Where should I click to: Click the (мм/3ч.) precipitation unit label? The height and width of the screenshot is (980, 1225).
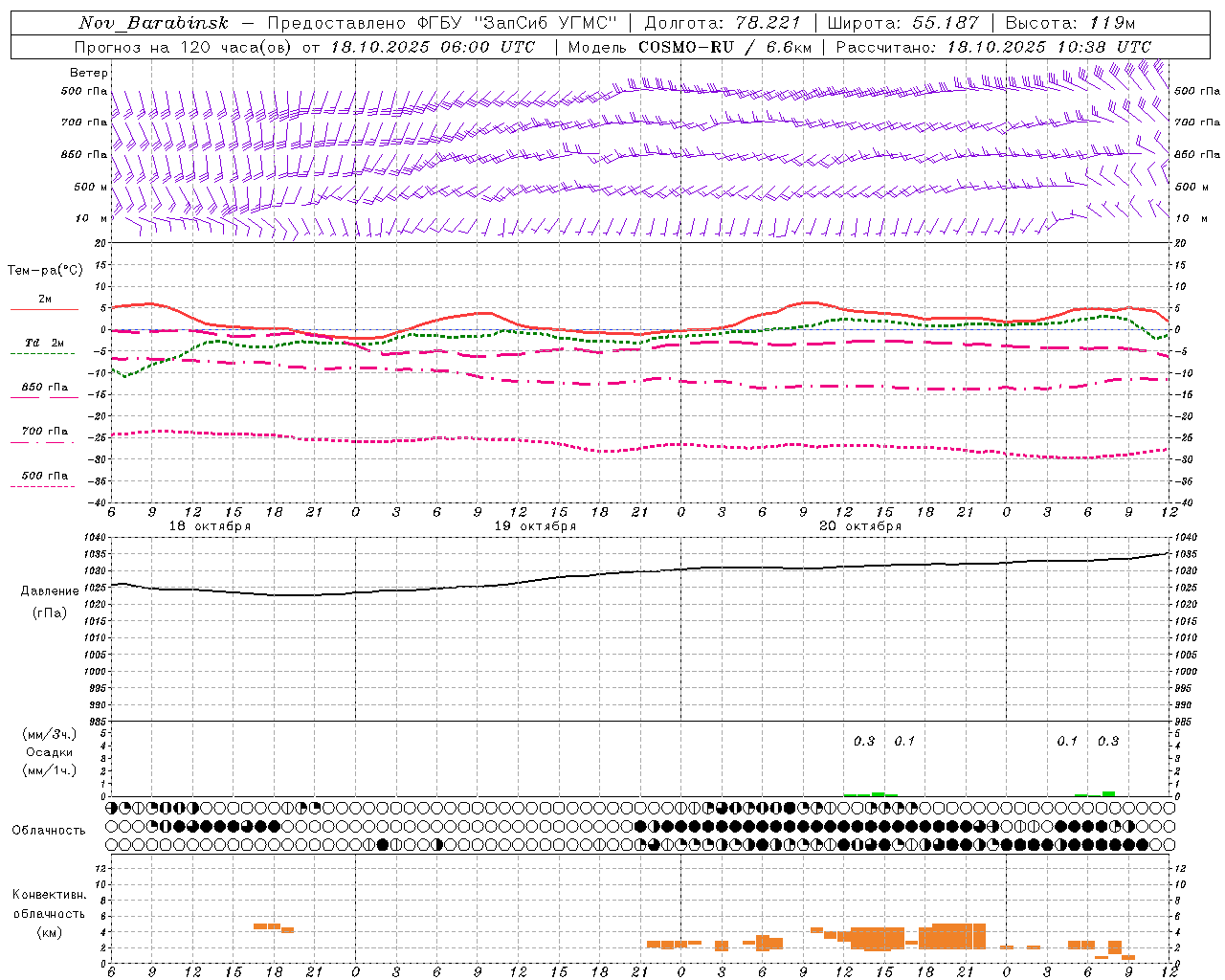click(x=49, y=734)
